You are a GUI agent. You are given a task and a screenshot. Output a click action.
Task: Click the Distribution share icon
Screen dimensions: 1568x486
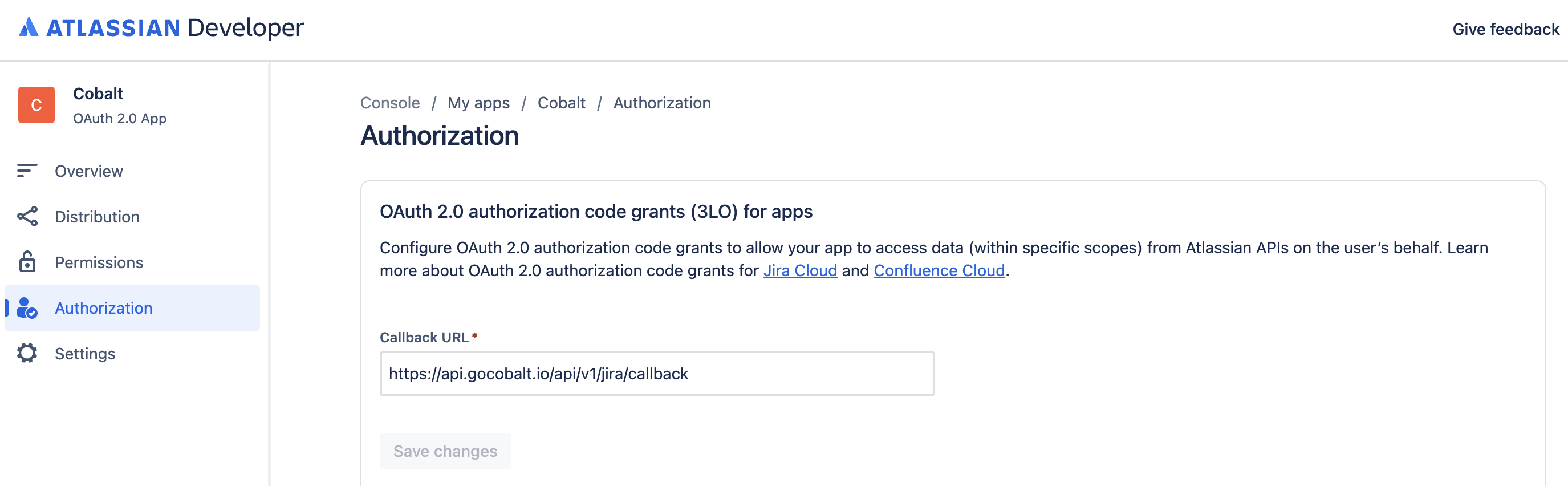tap(27, 217)
